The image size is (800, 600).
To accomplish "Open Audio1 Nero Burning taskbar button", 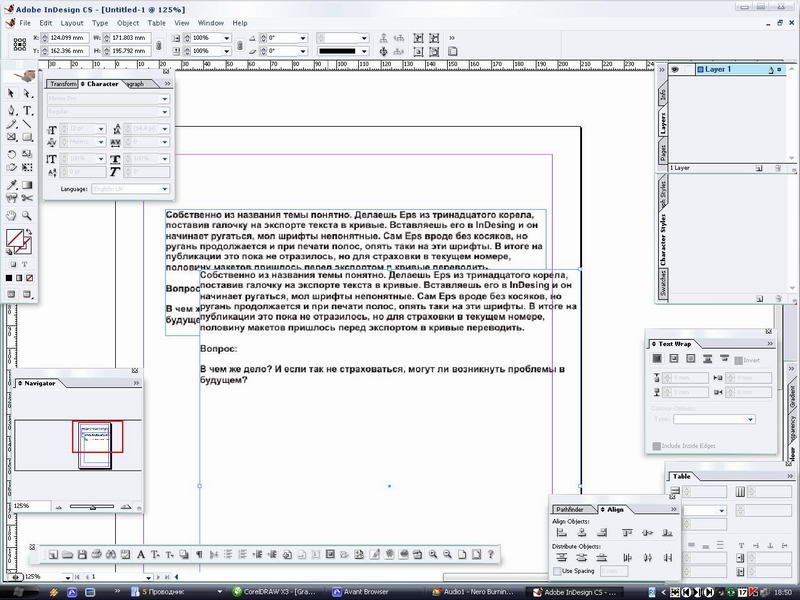I will [474, 592].
